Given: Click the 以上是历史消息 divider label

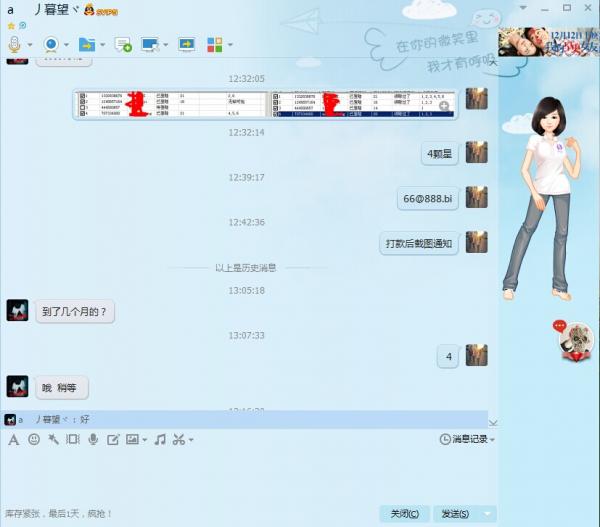Looking at the screenshot, I should (246, 268).
